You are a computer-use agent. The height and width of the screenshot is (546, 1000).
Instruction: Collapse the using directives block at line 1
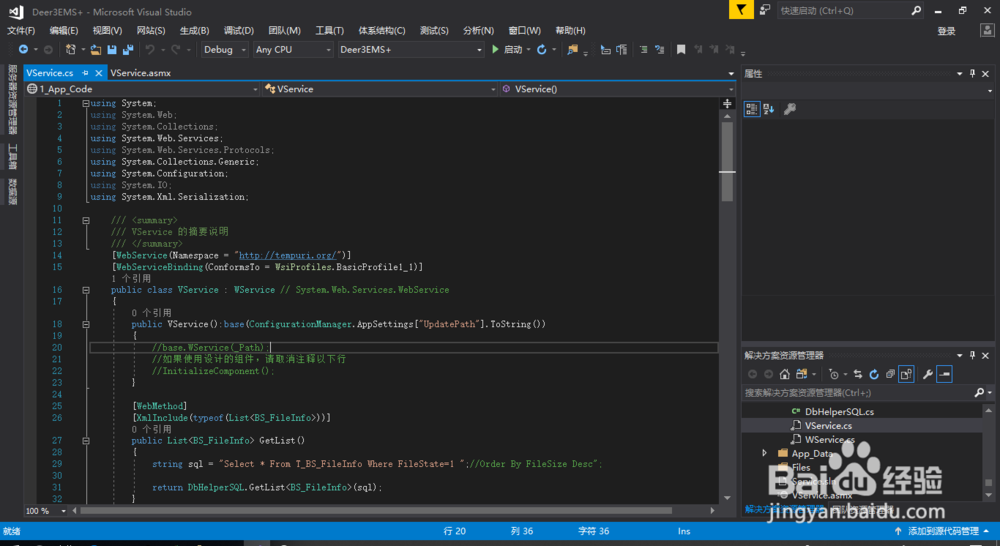coord(85,103)
